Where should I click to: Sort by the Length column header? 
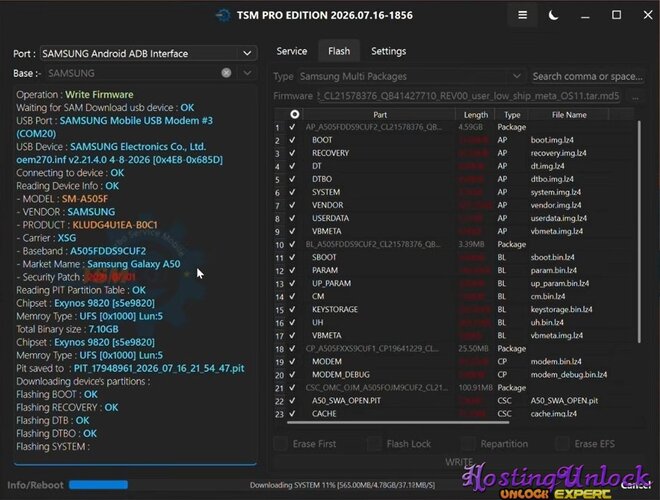pyautogui.click(x=476, y=114)
